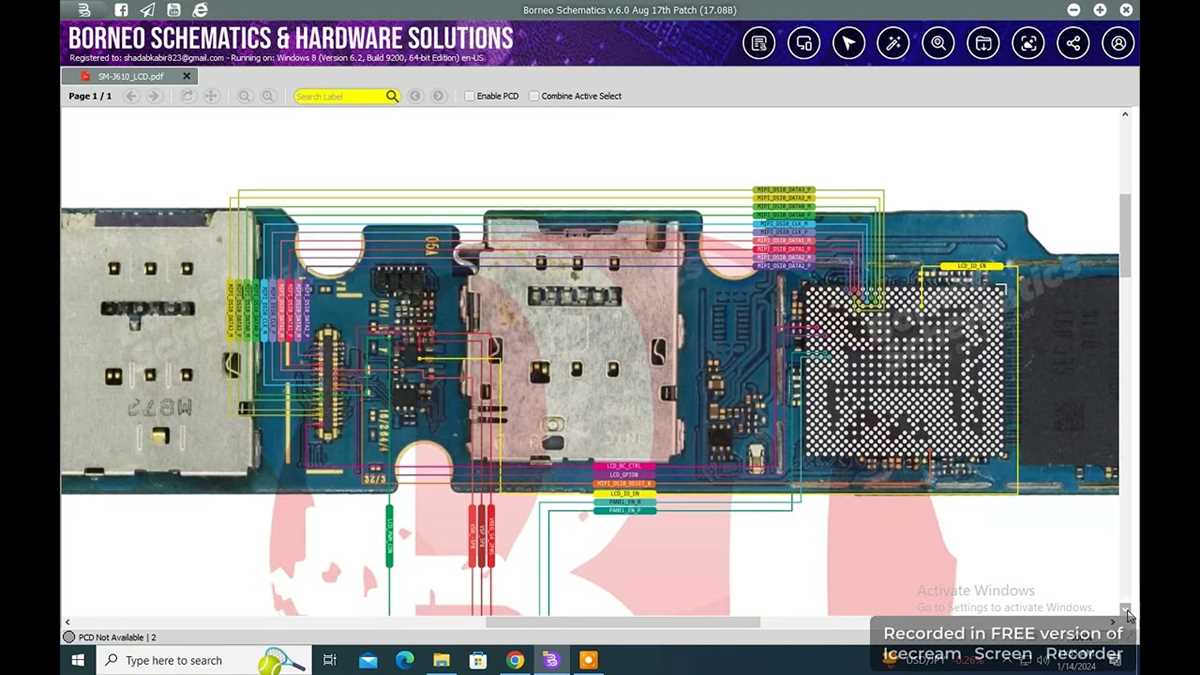The width and height of the screenshot is (1200, 675).
Task: Select the blue MIPI_DSI0_CLK_N label
Action: click(x=784, y=223)
